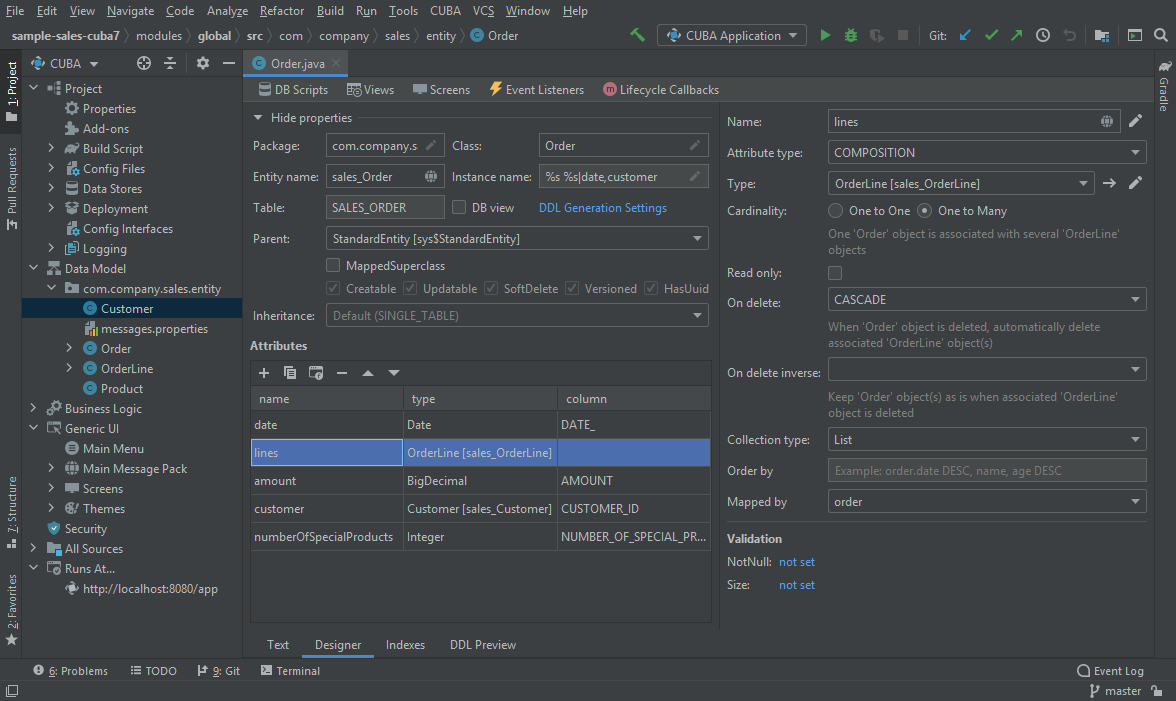Click the Build hammer icon
This screenshot has width=1176, height=701.
637,35
